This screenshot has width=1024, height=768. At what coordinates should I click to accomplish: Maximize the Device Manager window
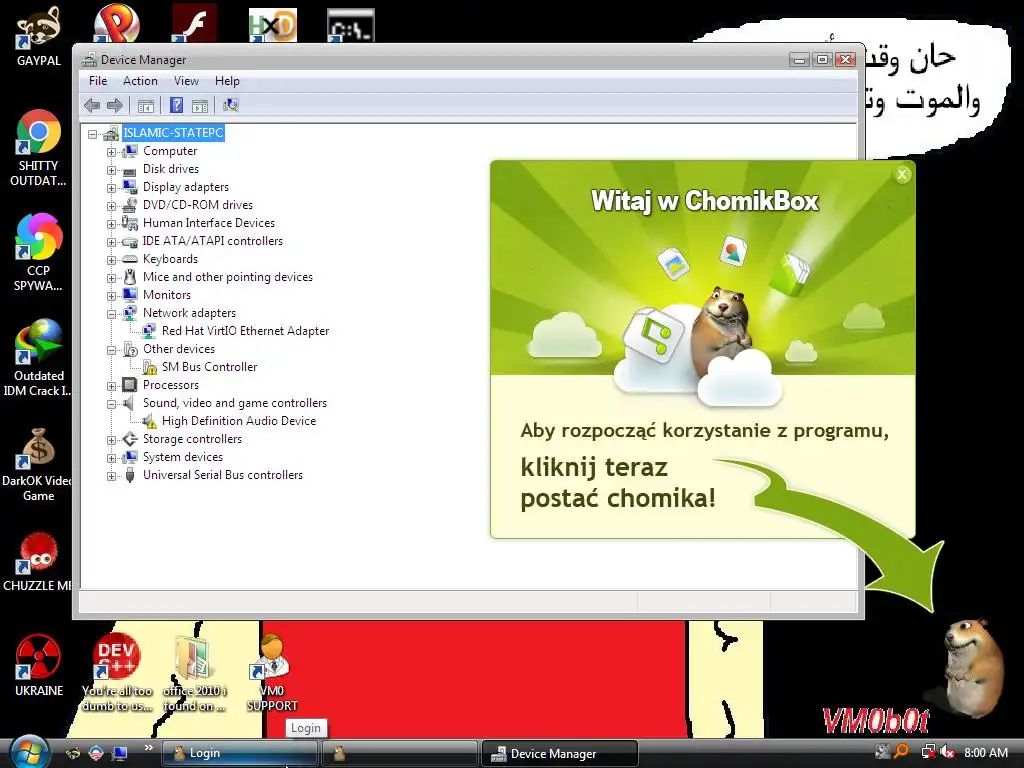click(x=822, y=59)
